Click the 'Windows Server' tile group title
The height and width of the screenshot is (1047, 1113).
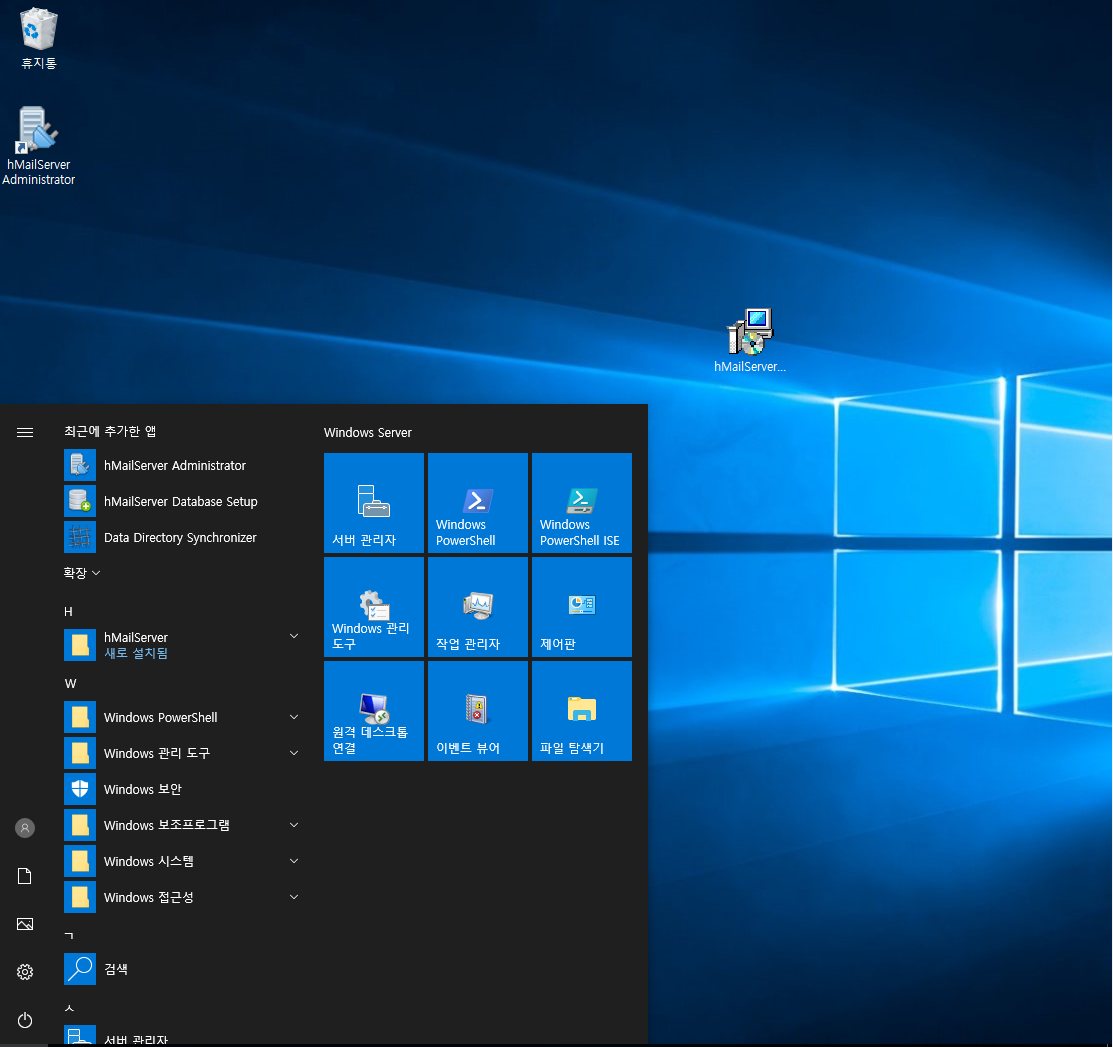(368, 432)
